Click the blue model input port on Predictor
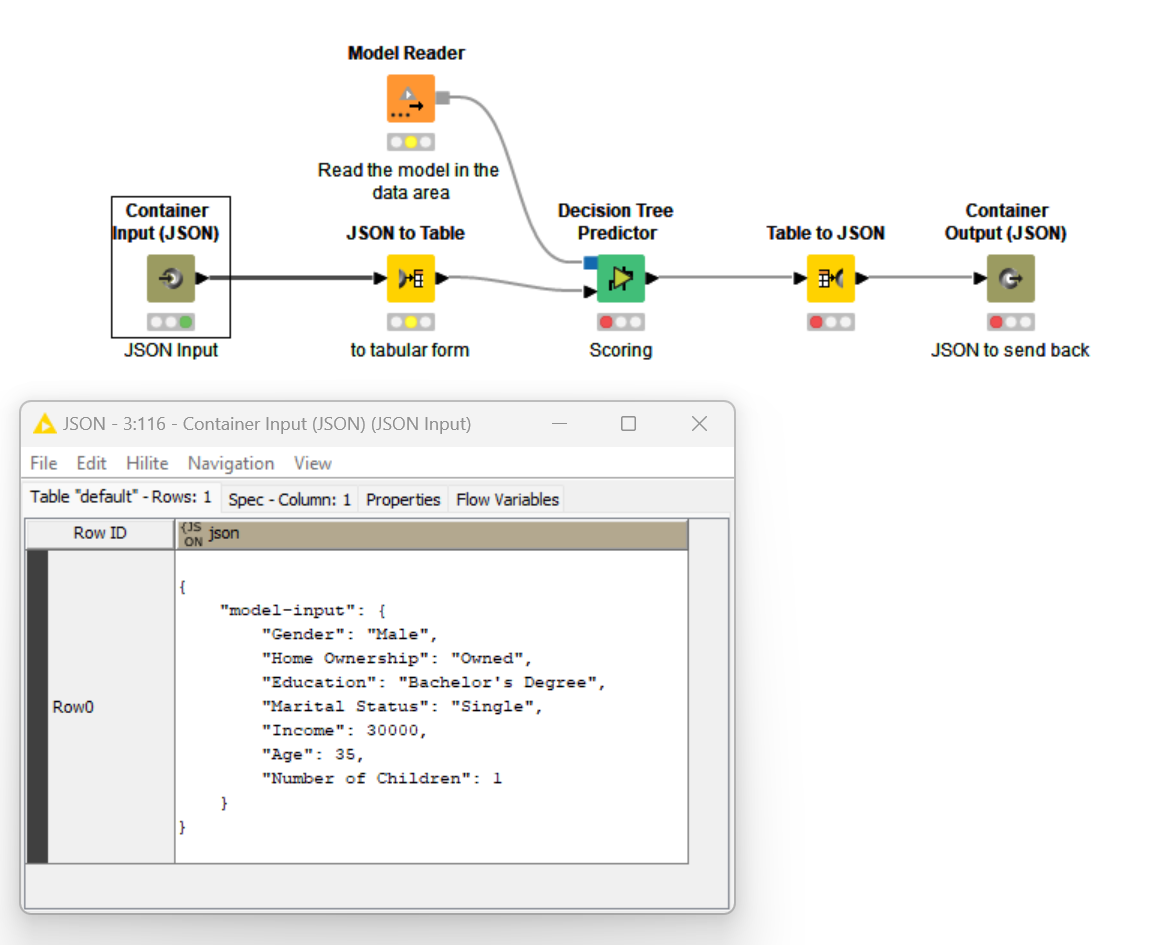The width and height of the screenshot is (1168, 945). pyautogui.click(x=590, y=262)
